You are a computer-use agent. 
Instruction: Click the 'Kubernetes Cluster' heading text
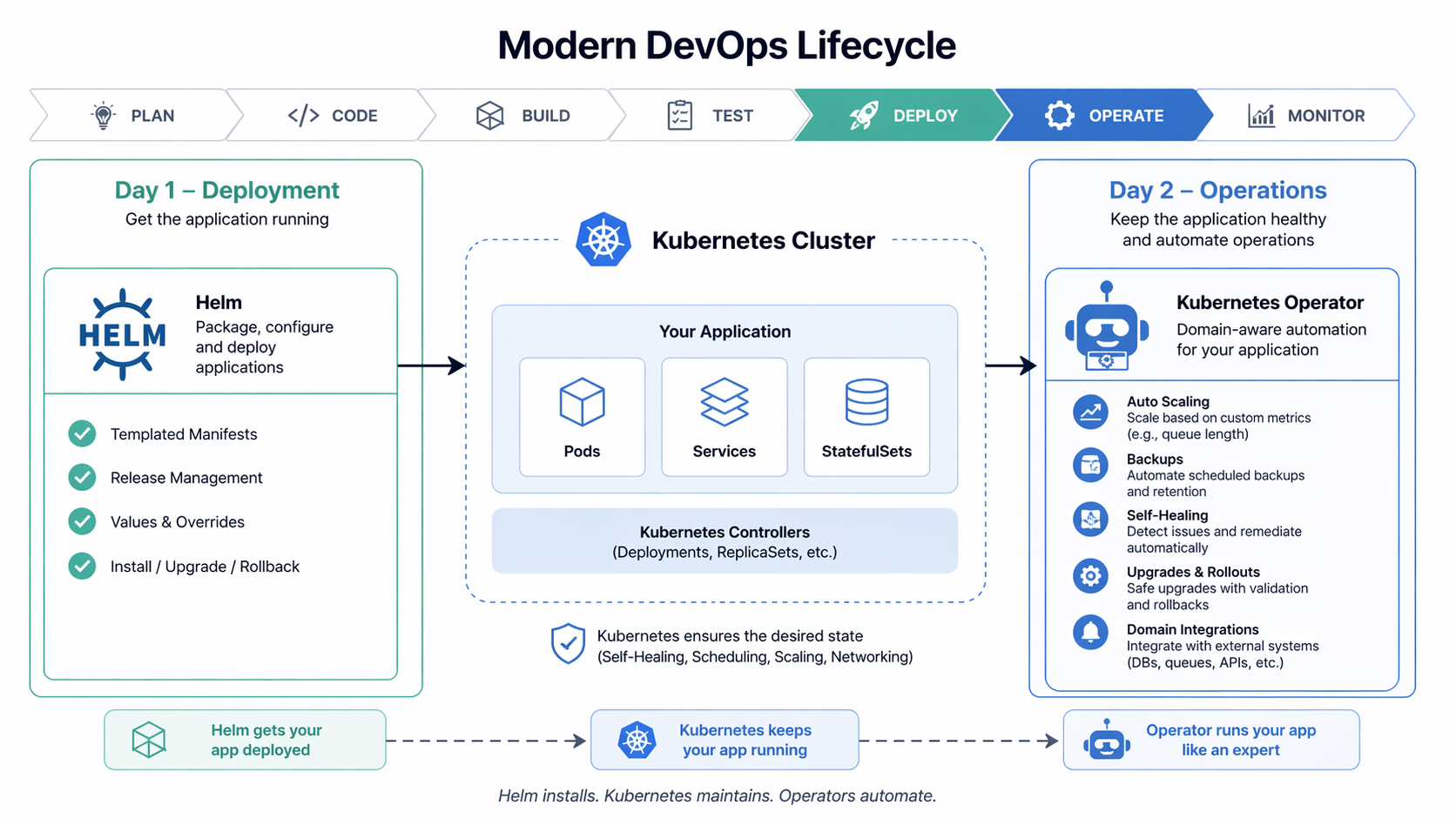[764, 240]
